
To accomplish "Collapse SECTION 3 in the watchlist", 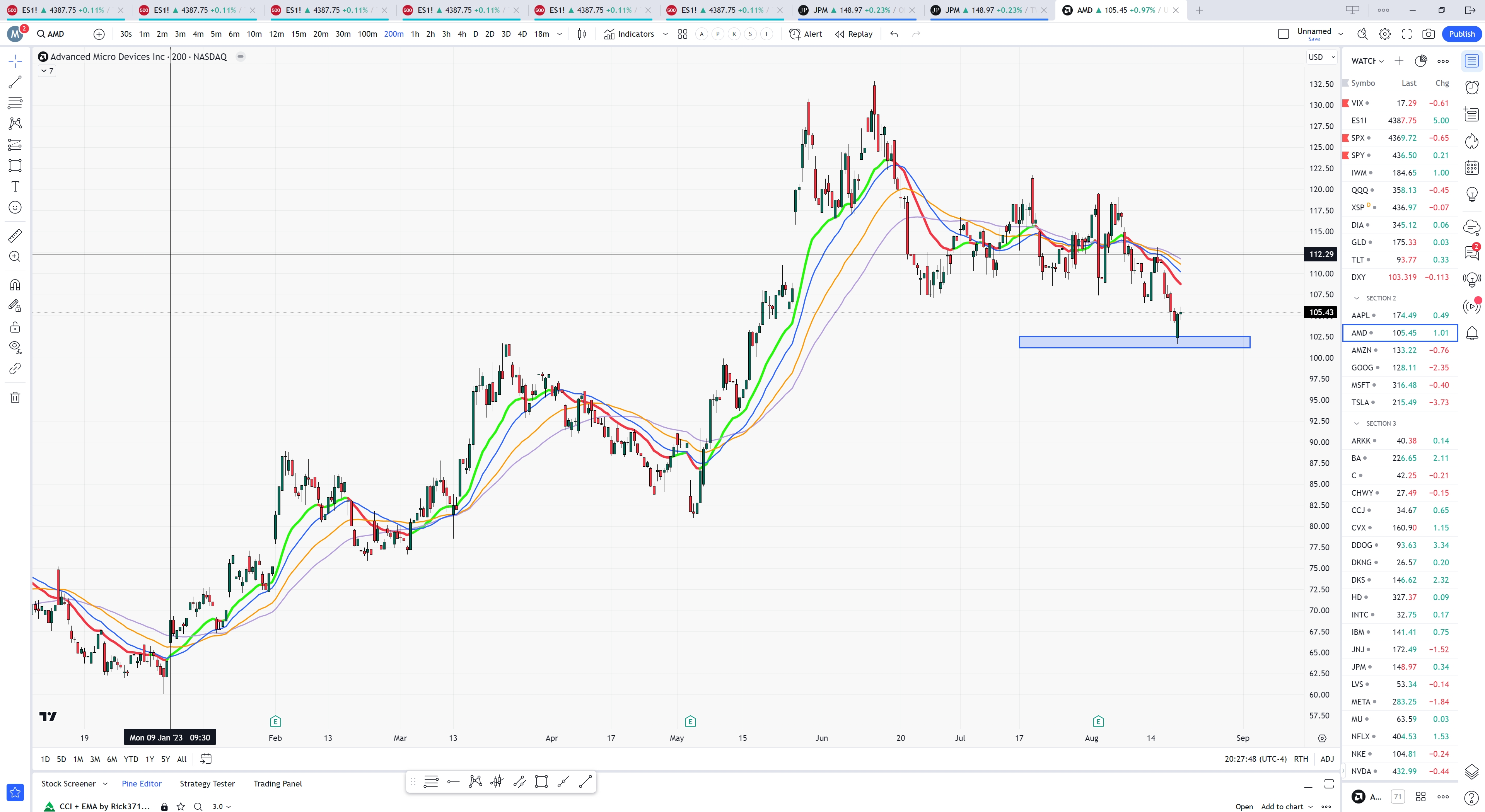I will click(1357, 423).
